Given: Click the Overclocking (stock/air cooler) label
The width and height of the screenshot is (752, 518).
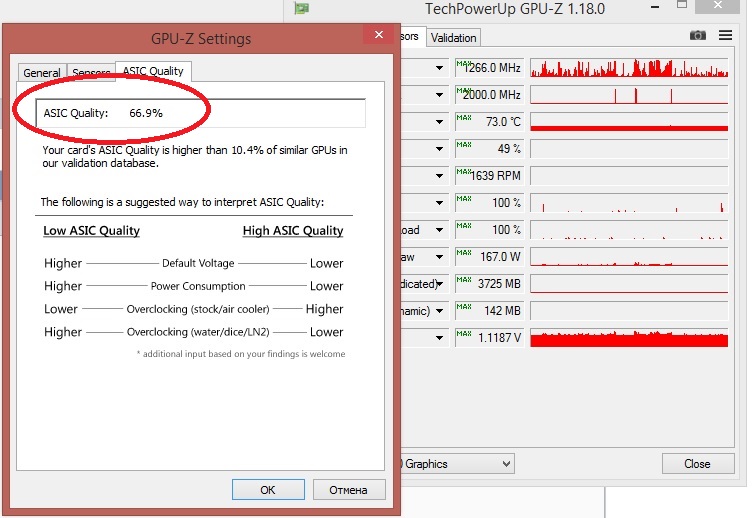Looking at the screenshot, I should 198,309.
